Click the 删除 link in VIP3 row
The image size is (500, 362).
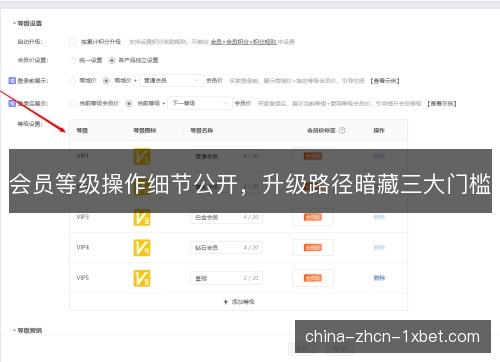click(379, 217)
